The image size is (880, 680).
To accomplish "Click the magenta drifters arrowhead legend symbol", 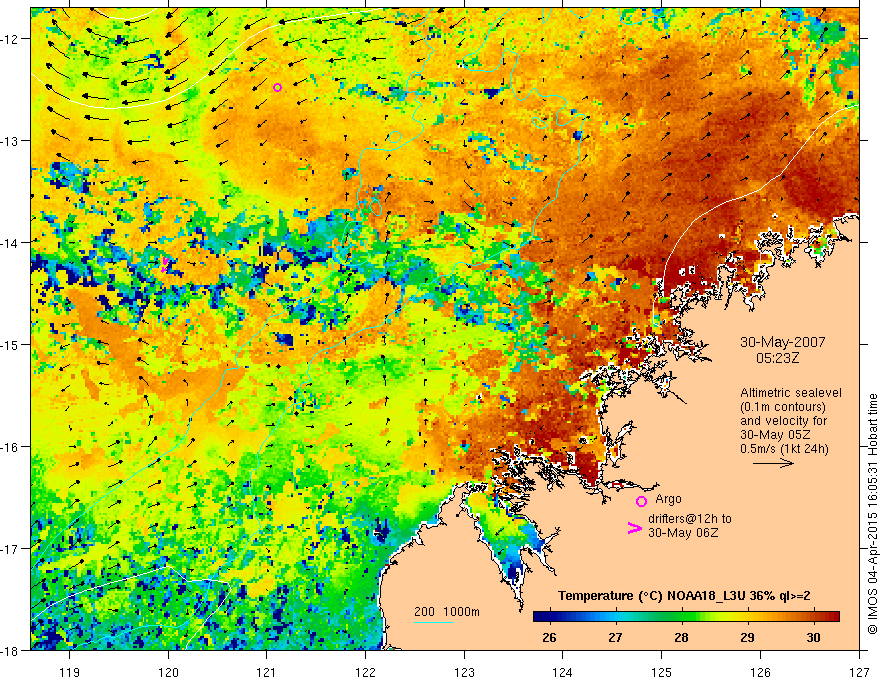I will (x=634, y=527).
